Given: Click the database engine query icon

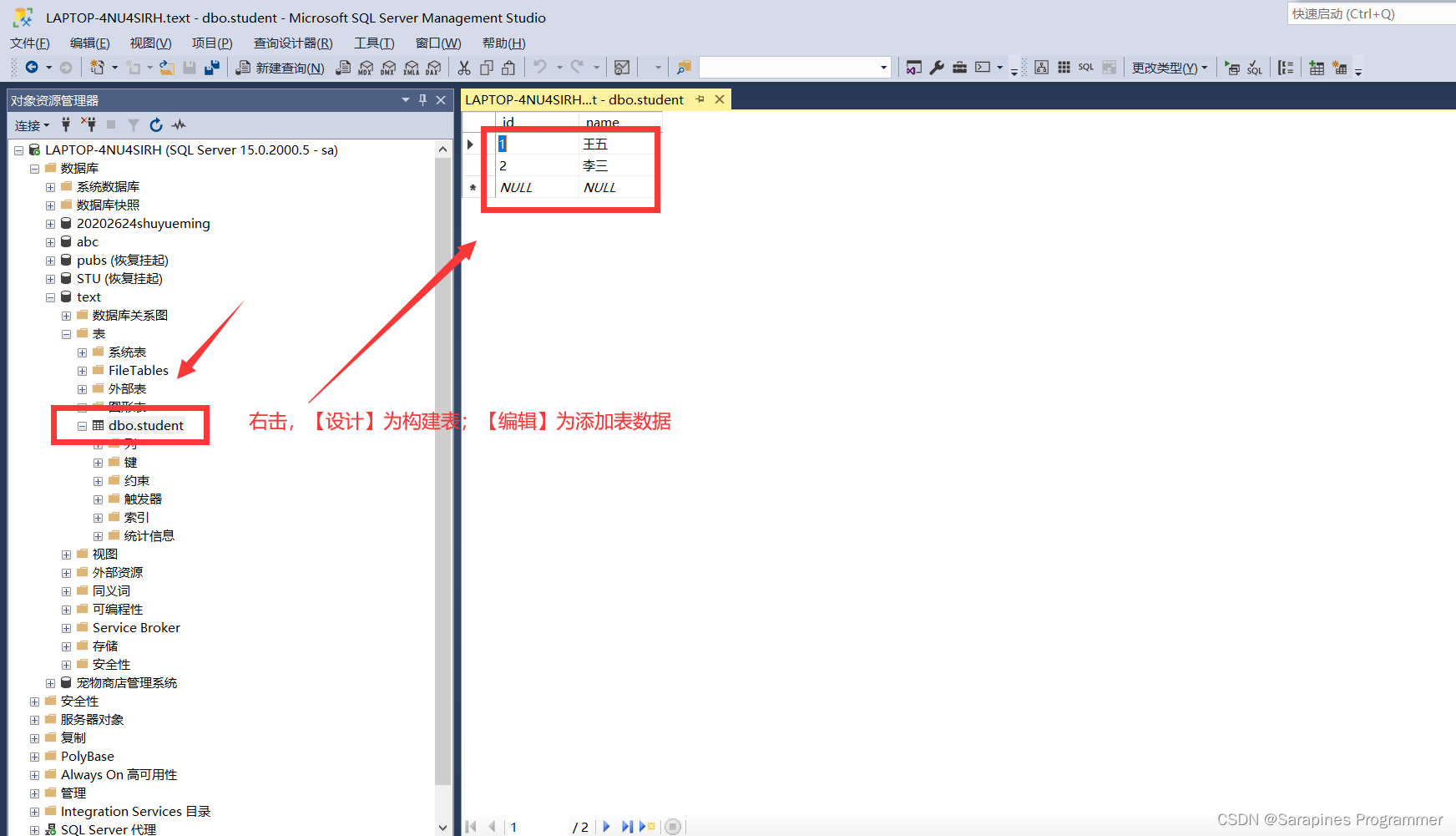Looking at the screenshot, I should click(x=343, y=68).
